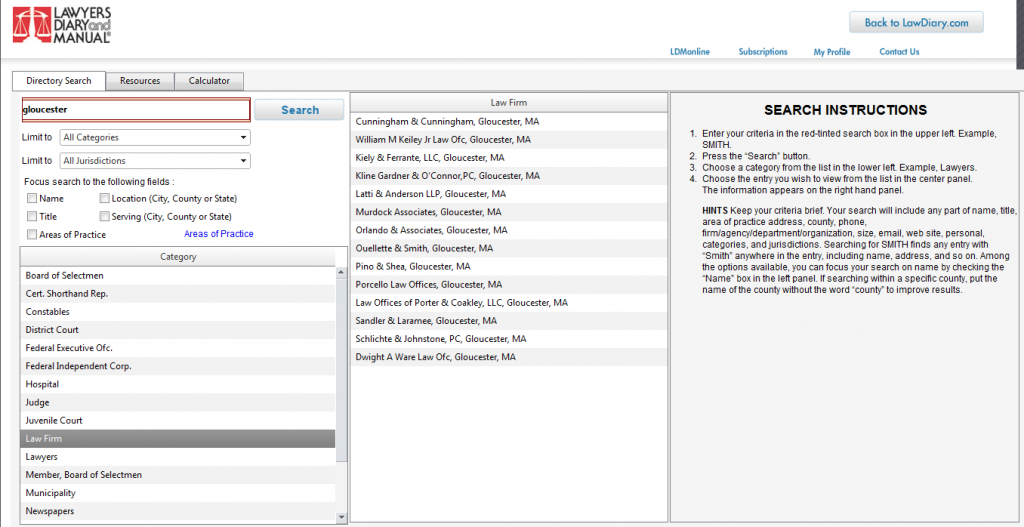The image size is (1024, 527).
Task: Open the All Jurisdictions dropdown
Action: point(155,161)
